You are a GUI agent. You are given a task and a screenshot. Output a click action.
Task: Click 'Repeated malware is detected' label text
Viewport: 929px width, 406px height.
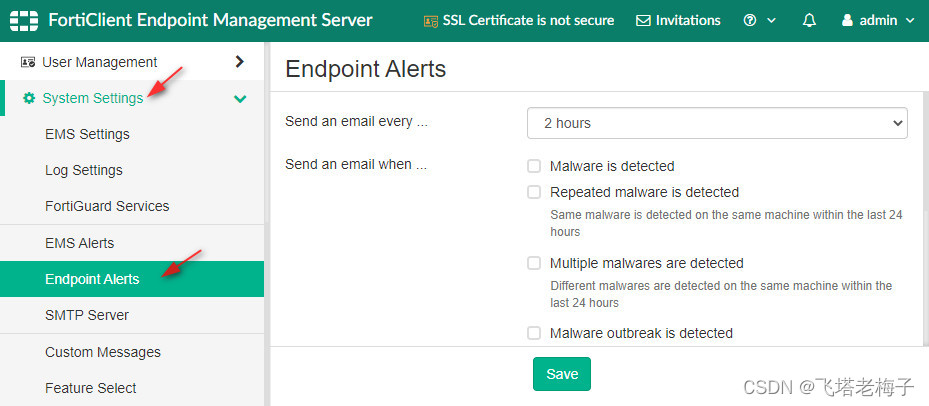point(644,192)
